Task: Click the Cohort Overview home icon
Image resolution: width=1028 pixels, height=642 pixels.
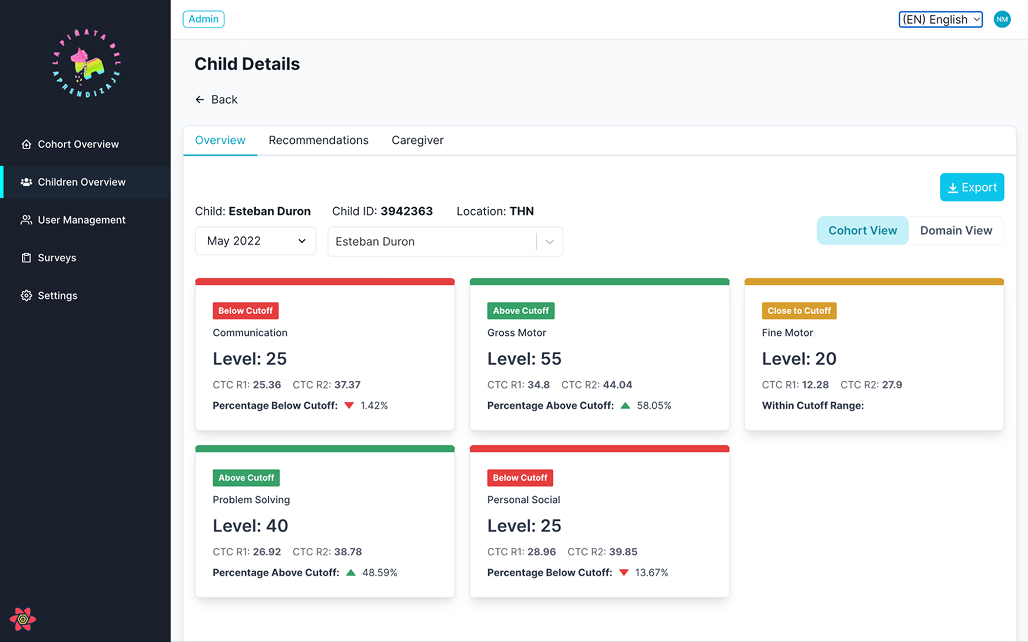Action: [x=27, y=145]
